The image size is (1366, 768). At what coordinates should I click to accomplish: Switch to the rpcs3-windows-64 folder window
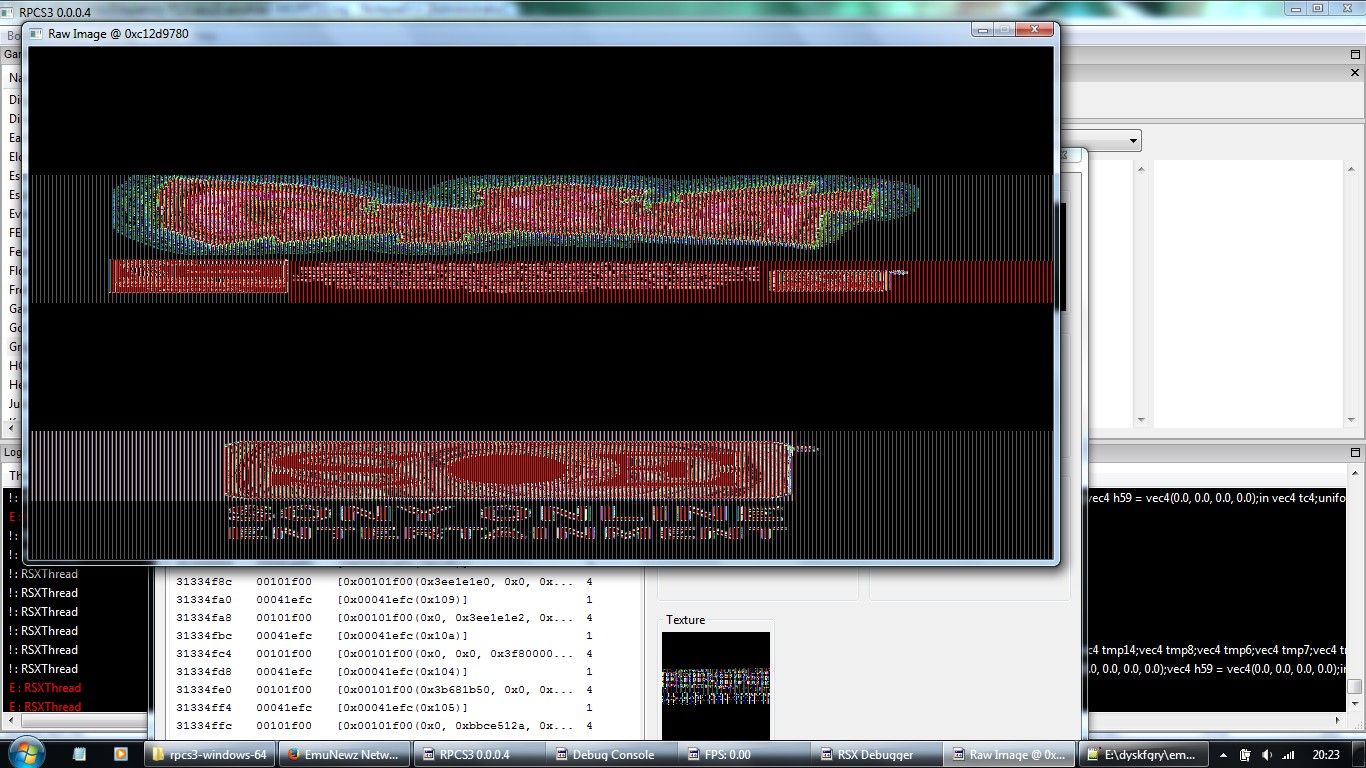pos(208,754)
